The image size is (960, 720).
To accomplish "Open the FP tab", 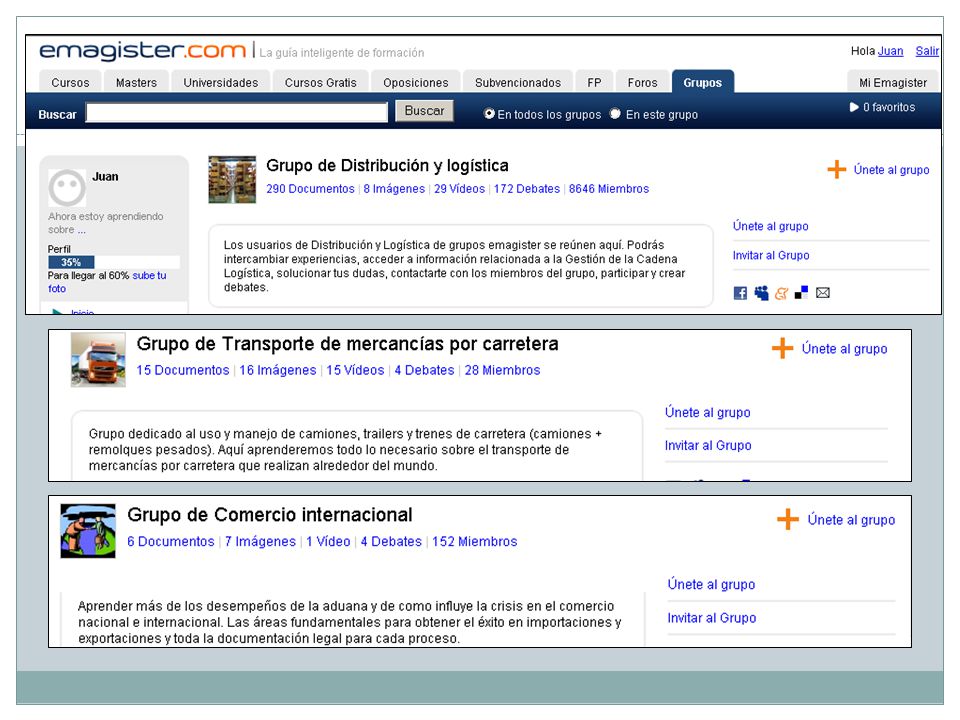I will pos(594,82).
